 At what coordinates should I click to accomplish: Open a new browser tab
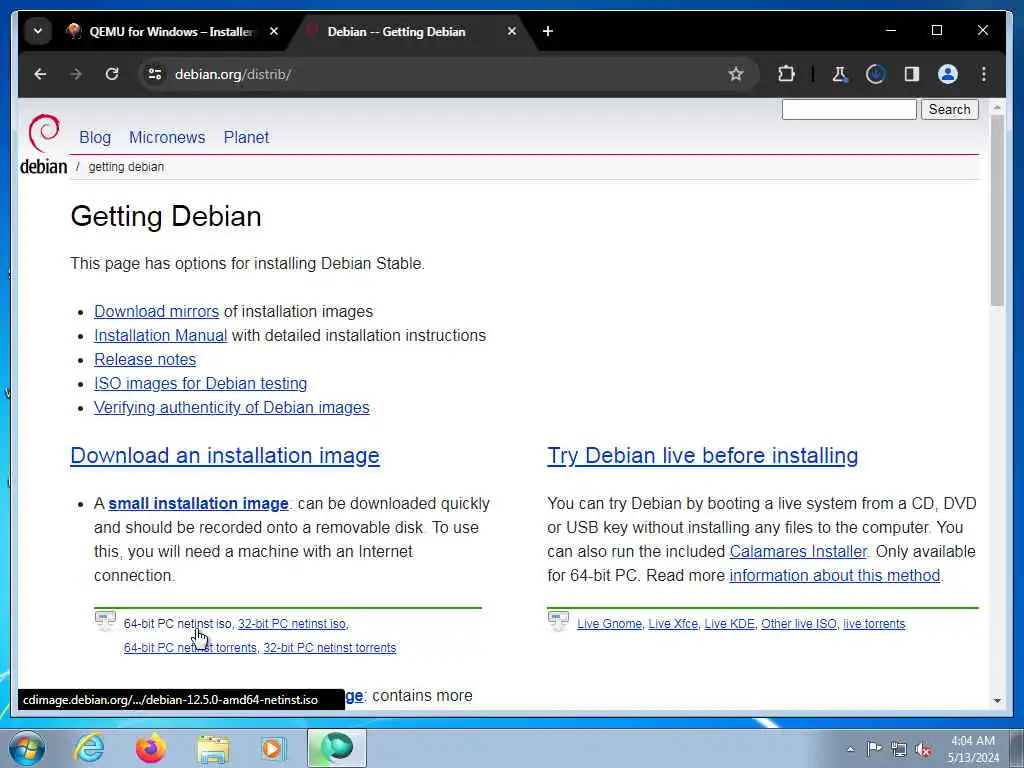pos(548,31)
